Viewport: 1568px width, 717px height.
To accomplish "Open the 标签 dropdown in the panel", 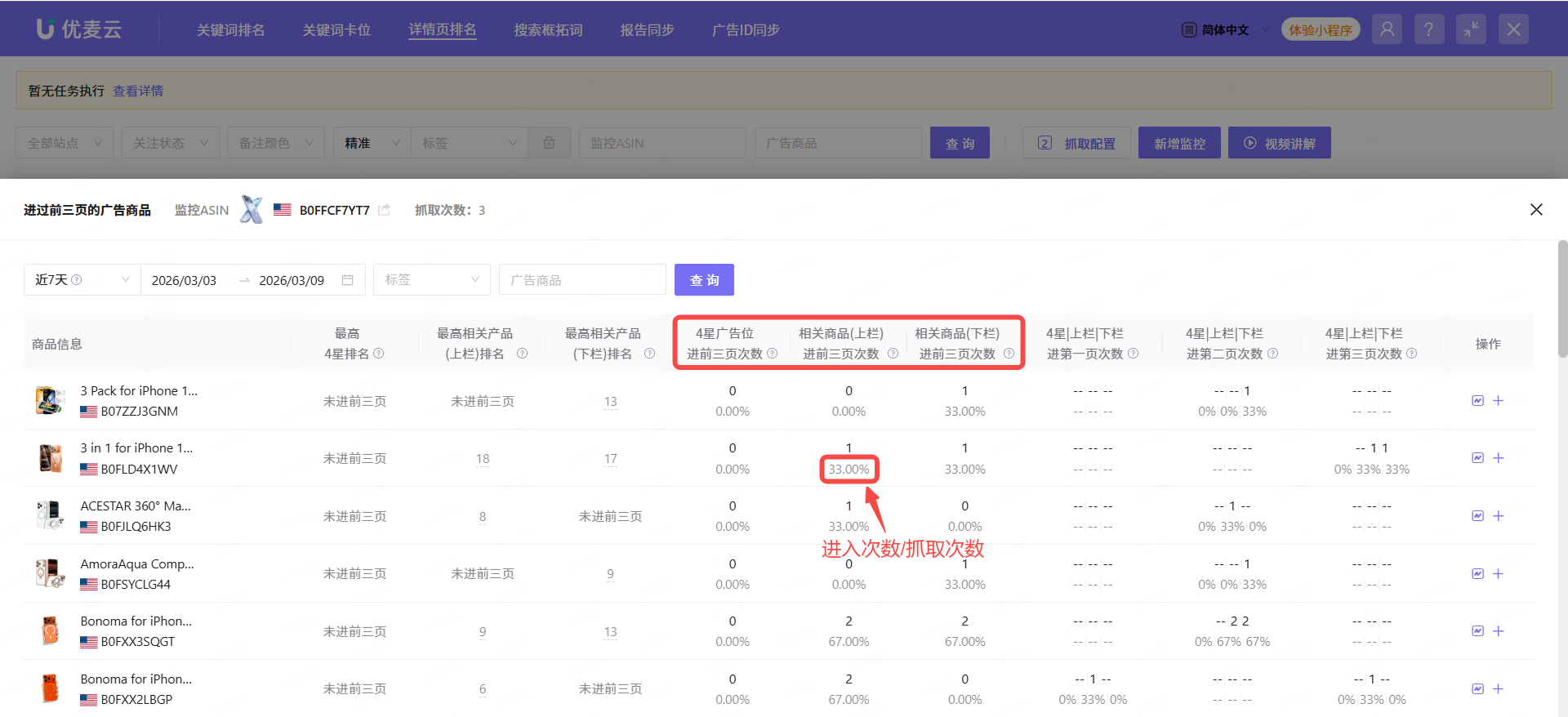I will pyautogui.click(x=432, y=280).
